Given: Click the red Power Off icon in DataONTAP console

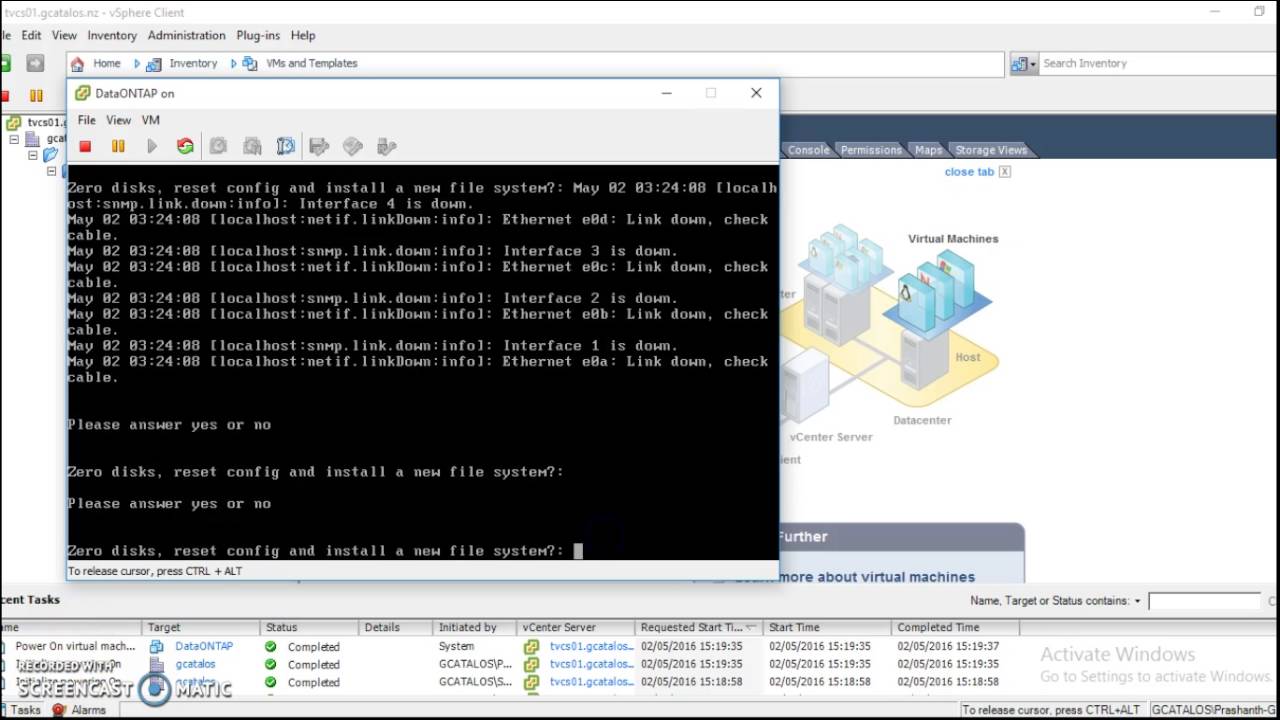Looking at the screenshot, I should [85, 147].
